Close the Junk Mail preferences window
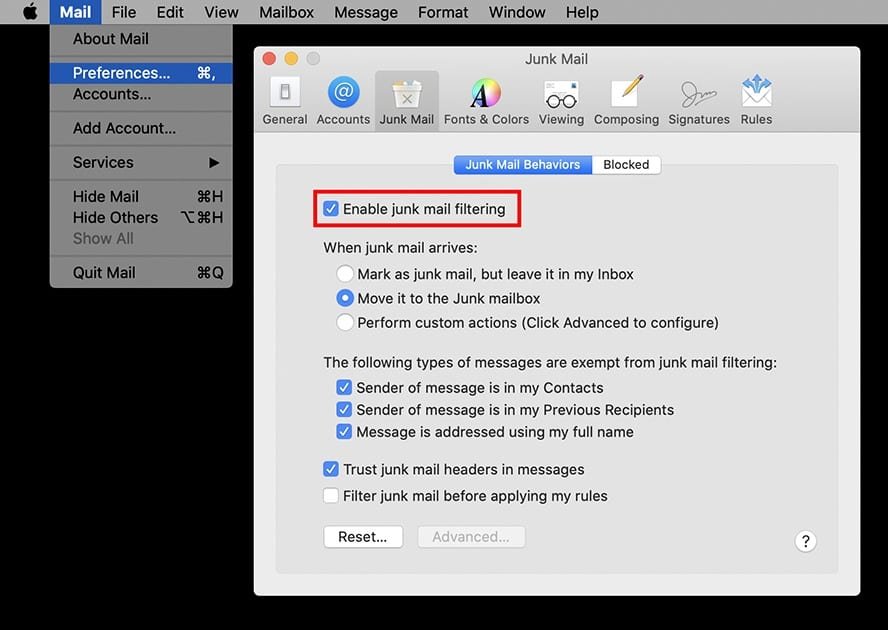 click(x=270, y=58)
